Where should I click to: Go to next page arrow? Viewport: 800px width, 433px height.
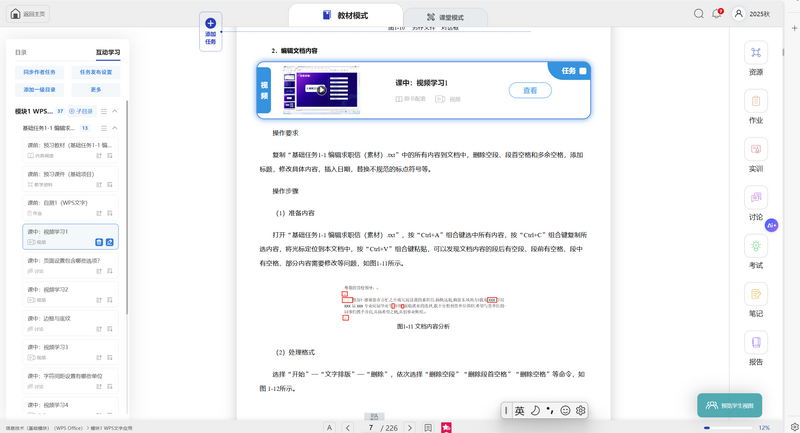click(x=410, y=428)
